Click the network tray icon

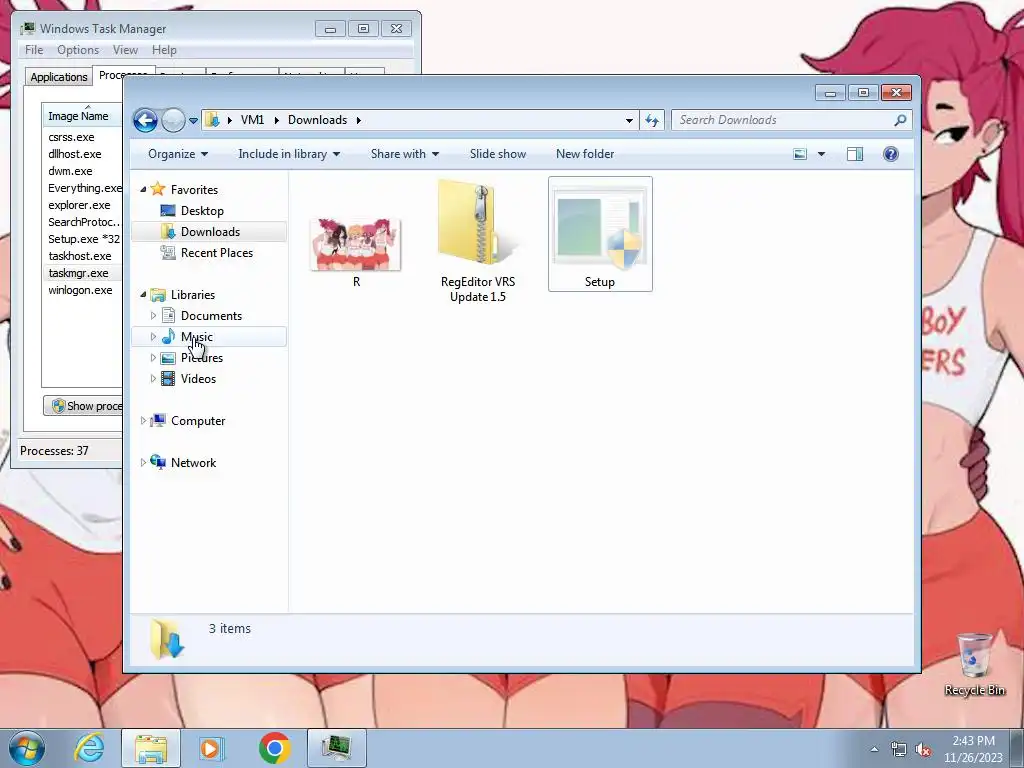tap(899, 749)
